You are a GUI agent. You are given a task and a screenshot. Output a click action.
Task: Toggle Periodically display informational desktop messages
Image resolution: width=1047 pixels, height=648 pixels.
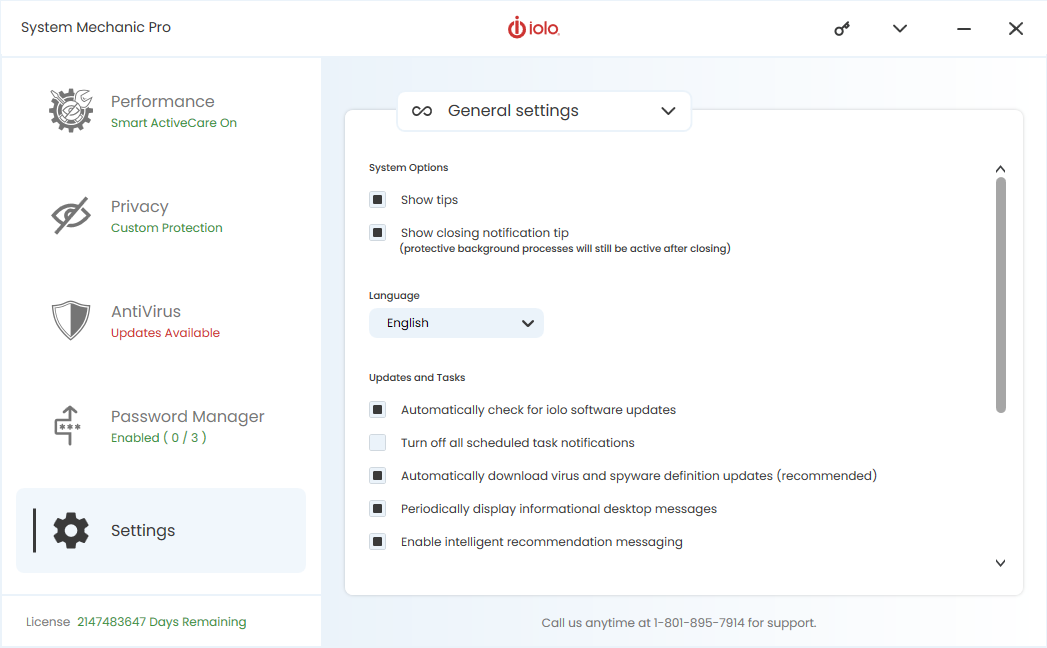click(x=377, y=508)
